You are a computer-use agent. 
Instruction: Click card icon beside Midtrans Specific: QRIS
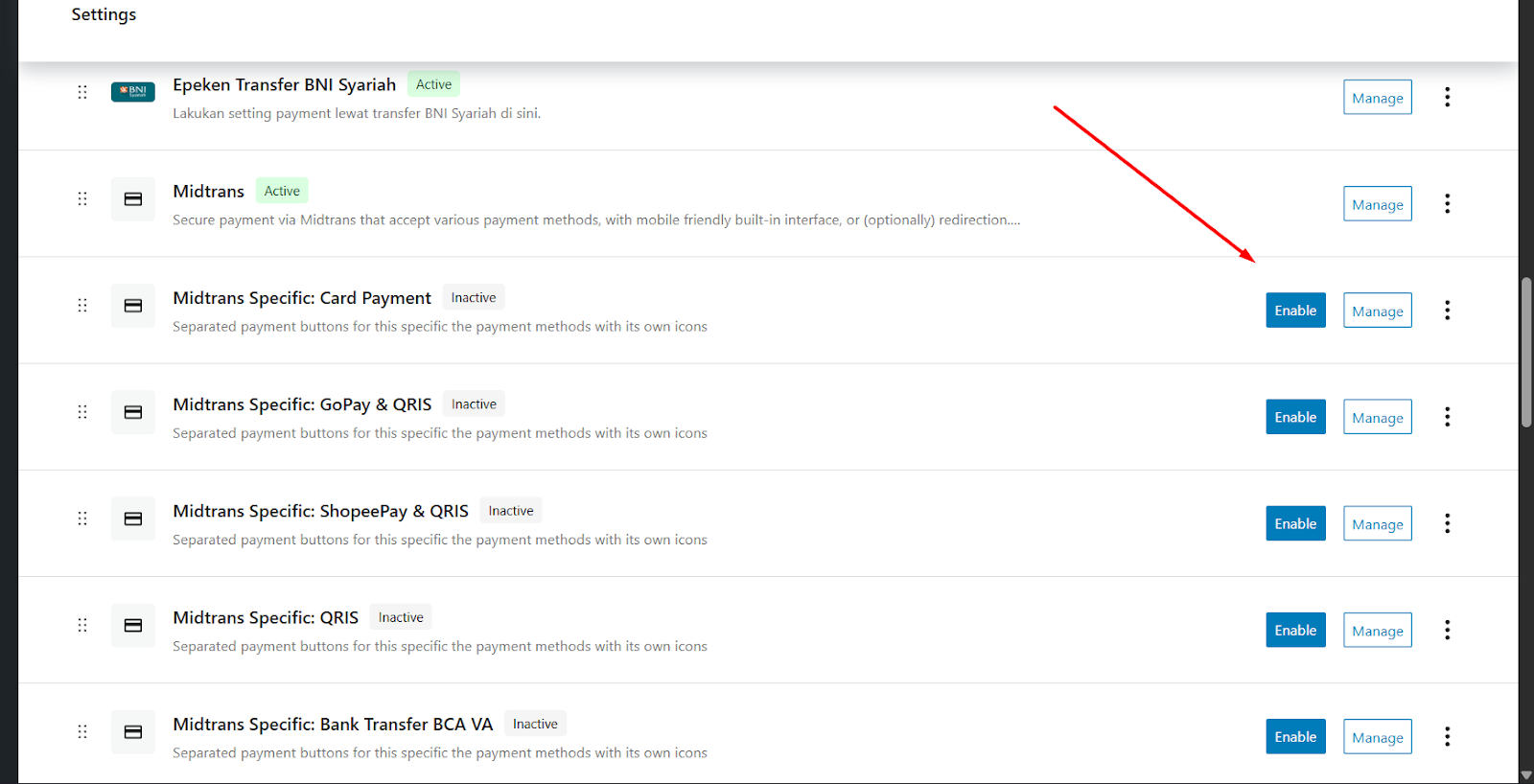[133, 625]
